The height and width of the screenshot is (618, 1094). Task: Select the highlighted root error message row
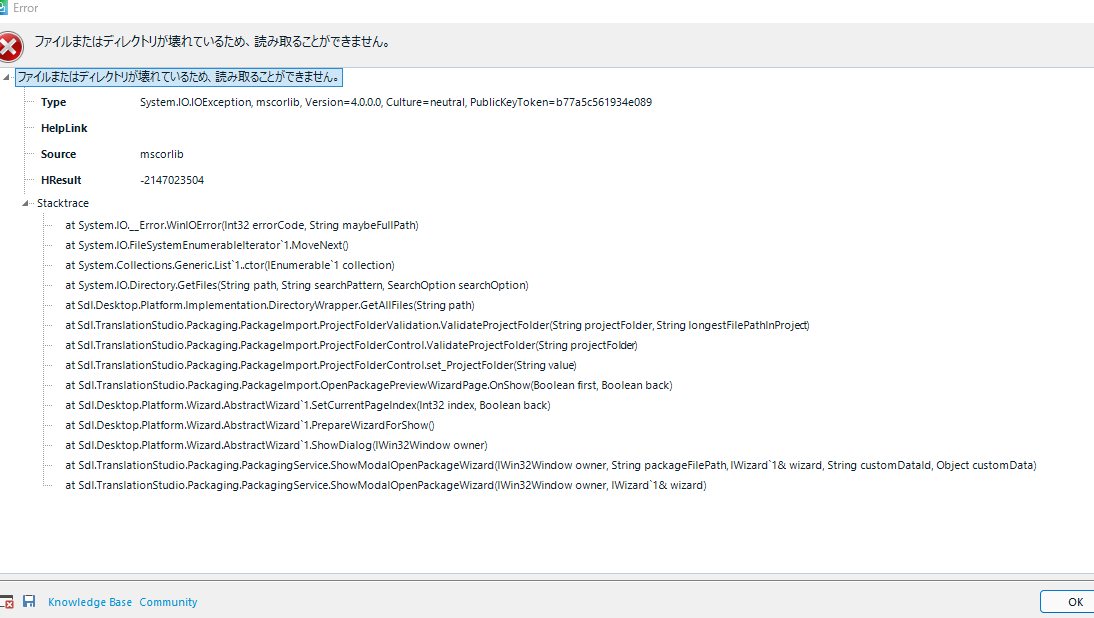click(x=179, y=77)
